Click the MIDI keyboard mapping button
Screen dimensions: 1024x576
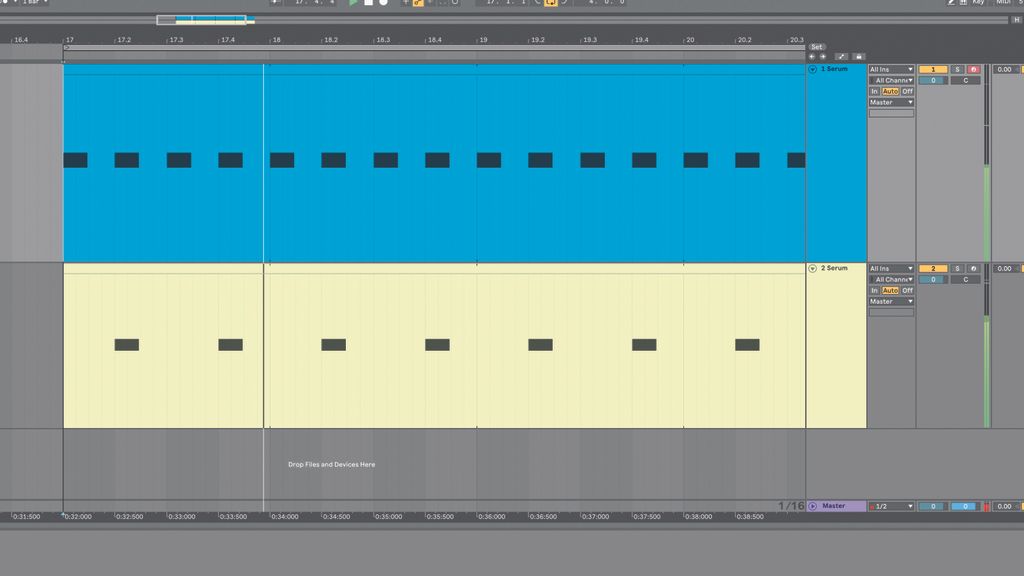coord(1007,3)
